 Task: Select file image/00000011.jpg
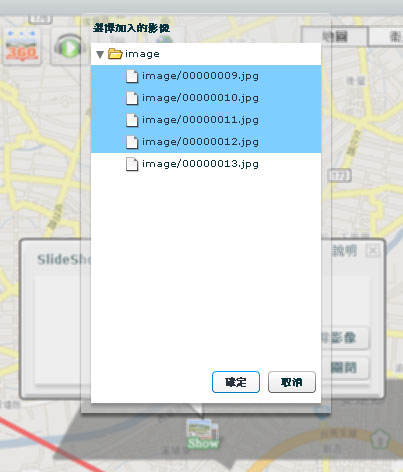click(206, 120)
